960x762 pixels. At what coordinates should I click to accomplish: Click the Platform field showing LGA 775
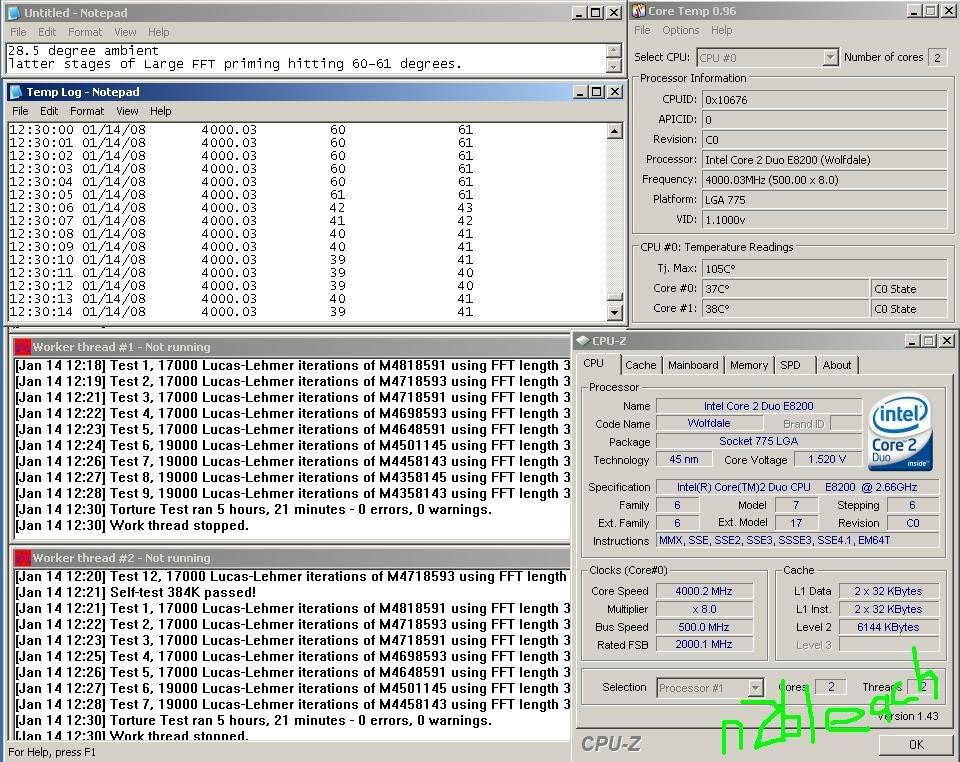[824, 200]
